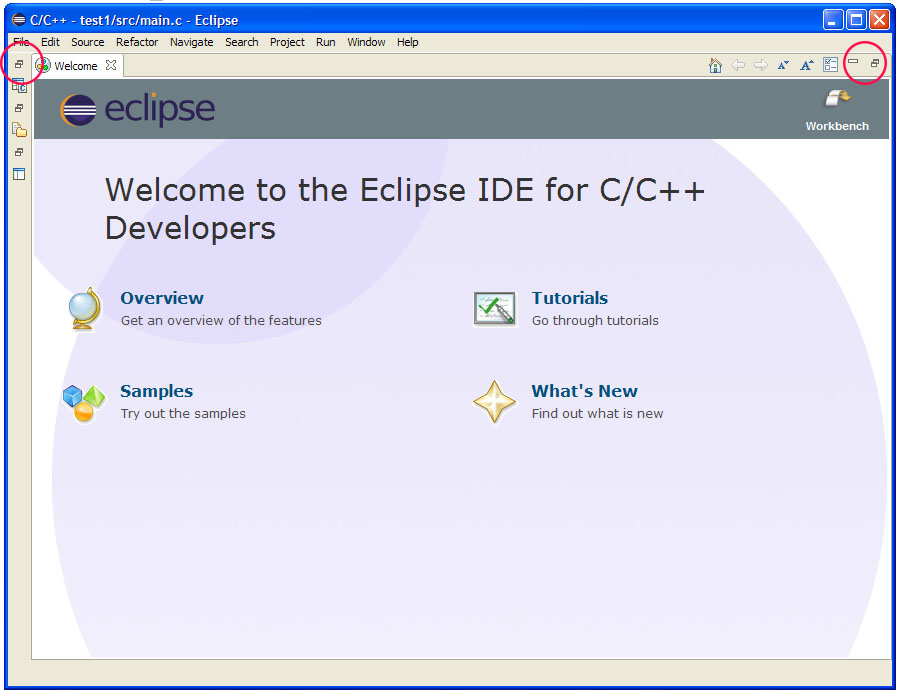Viewport: 900px width, 693px height.
Task: Click the Navigate Back arrow icon
Action: tap(738, 65)
